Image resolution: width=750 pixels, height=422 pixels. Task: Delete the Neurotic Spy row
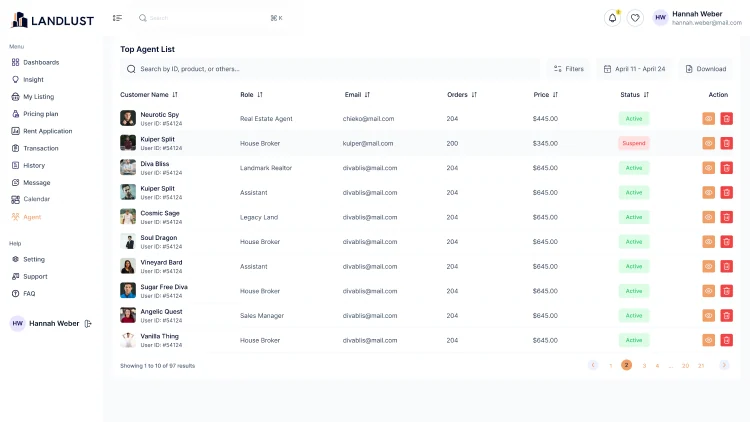pos(726,119)
